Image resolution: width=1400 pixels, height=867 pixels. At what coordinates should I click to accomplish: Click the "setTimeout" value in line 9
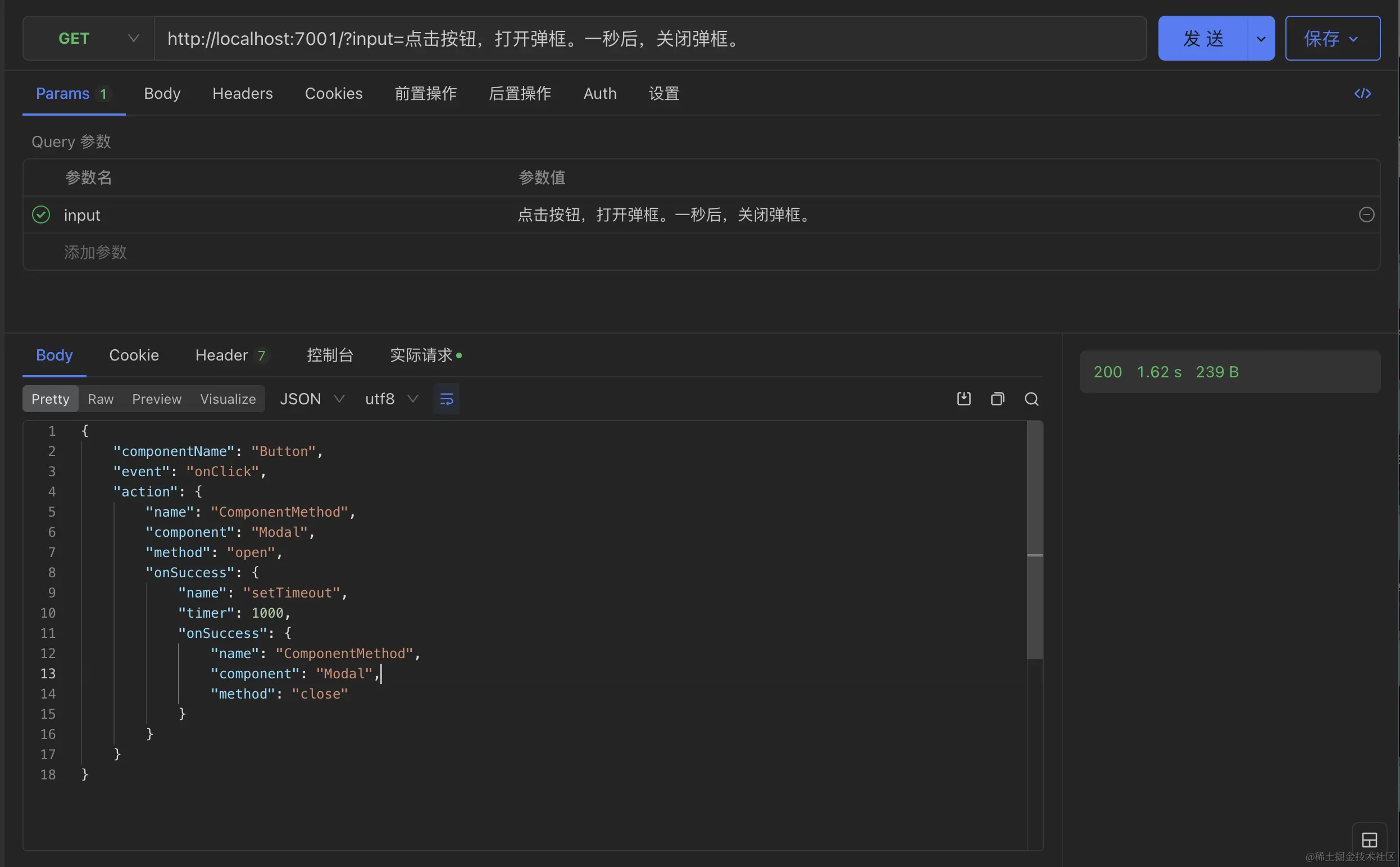(292, 592)
